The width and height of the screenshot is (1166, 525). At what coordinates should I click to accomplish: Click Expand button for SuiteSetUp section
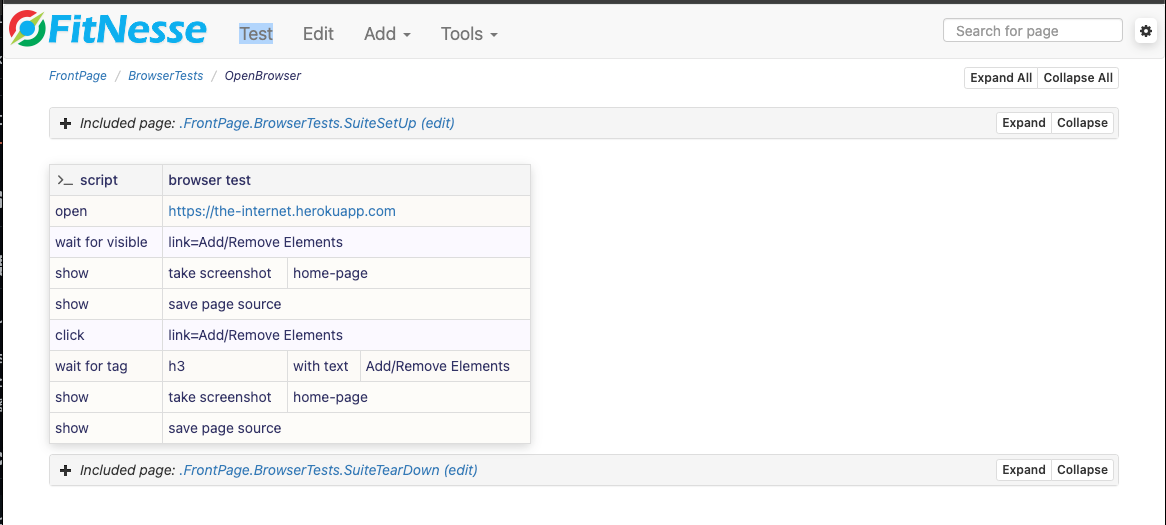(1024, 123)
